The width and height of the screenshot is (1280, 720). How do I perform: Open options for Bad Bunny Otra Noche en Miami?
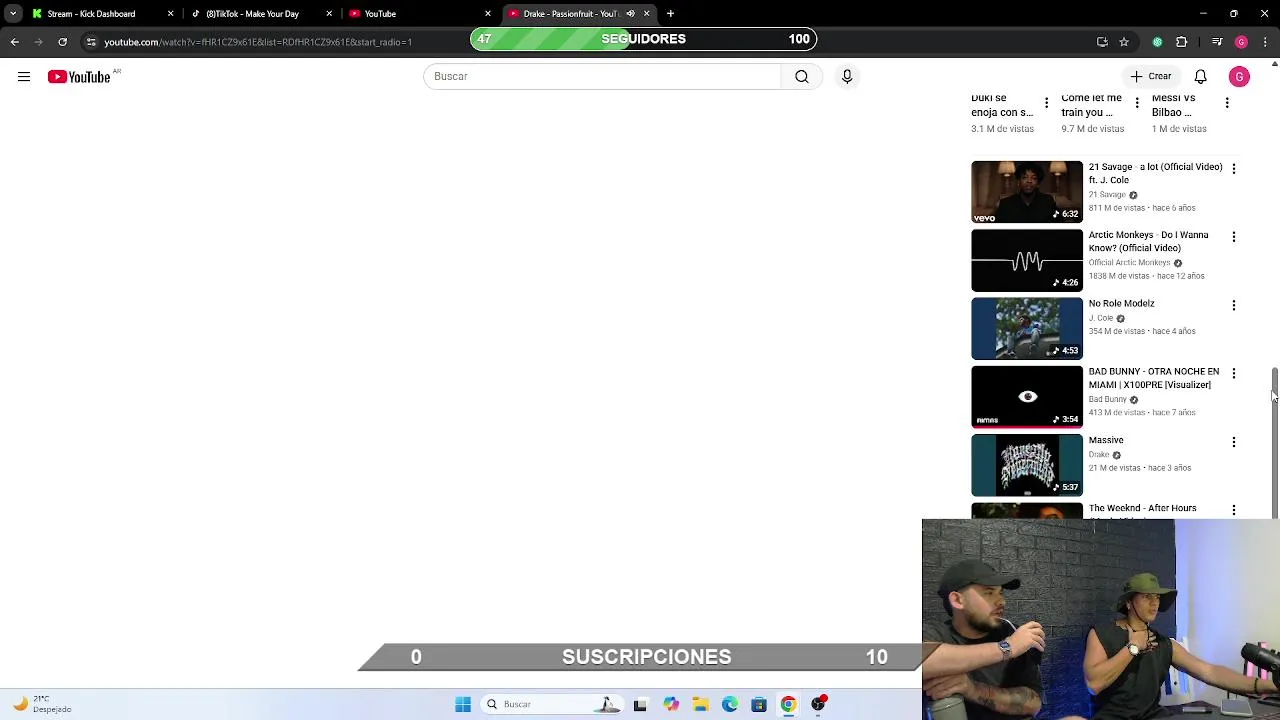coord(1233,373)
